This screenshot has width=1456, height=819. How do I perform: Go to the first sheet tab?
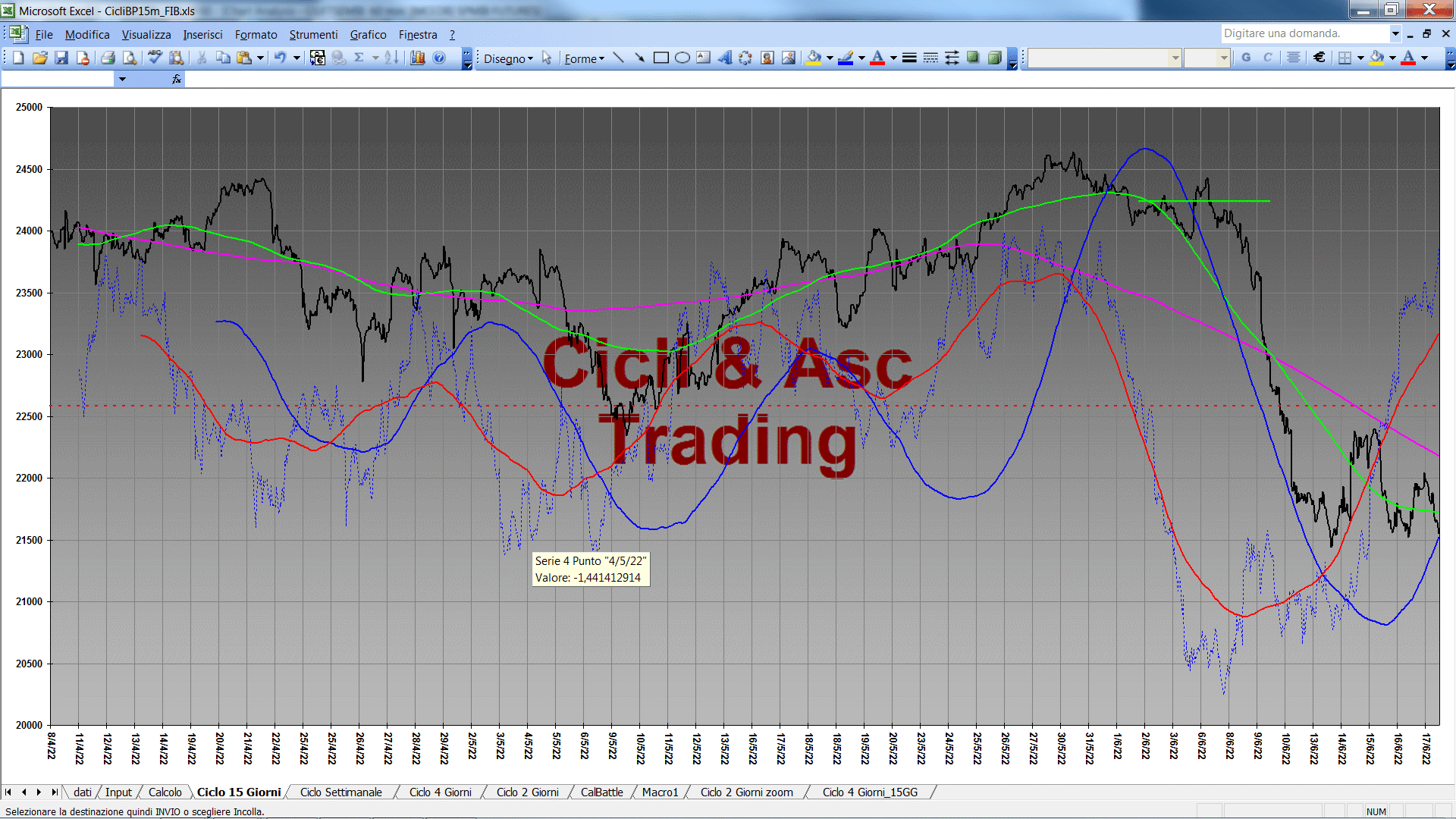click(x=8, y=792)
